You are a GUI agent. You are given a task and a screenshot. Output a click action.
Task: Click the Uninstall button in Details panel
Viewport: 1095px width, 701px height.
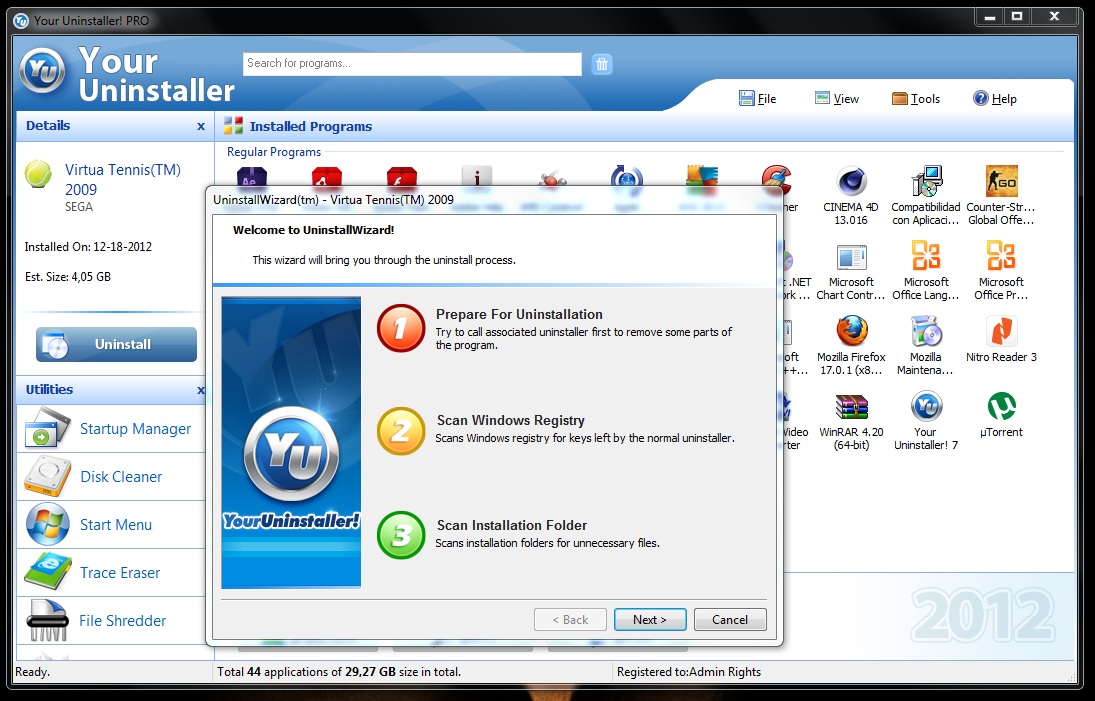click(x=116, y=344)
